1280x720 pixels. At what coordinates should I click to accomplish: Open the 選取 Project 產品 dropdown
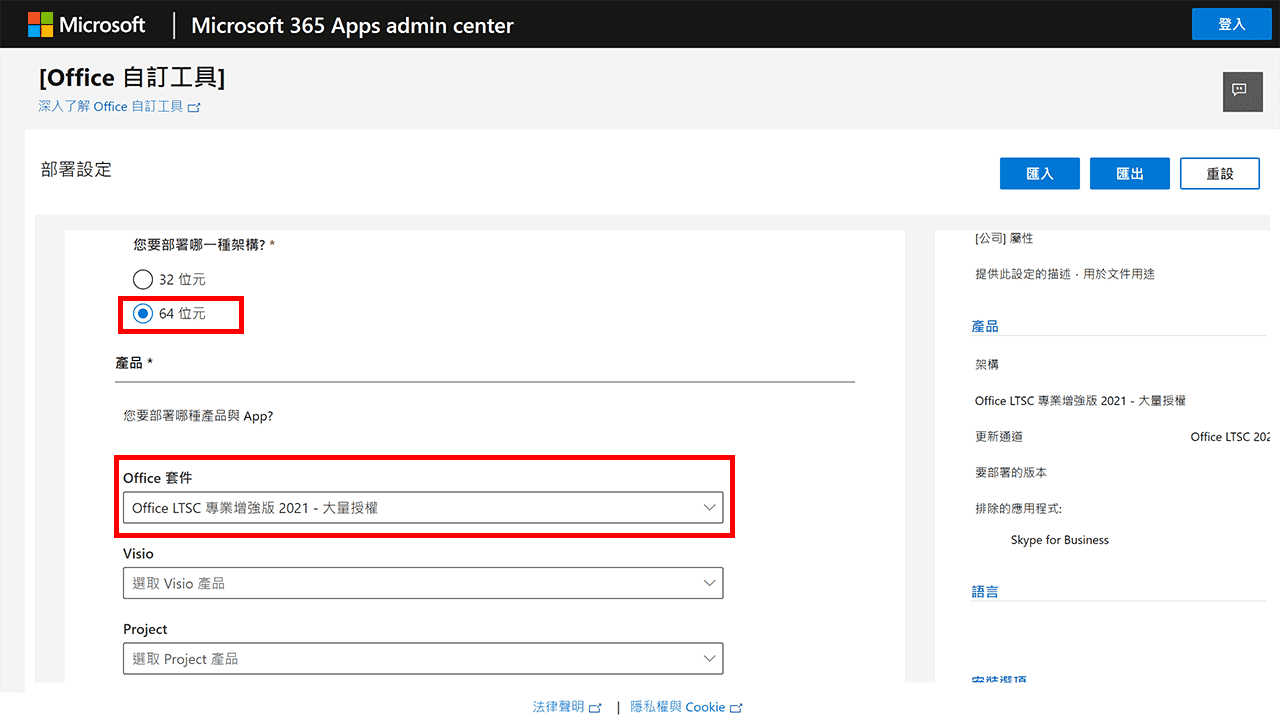coord(423,658)
